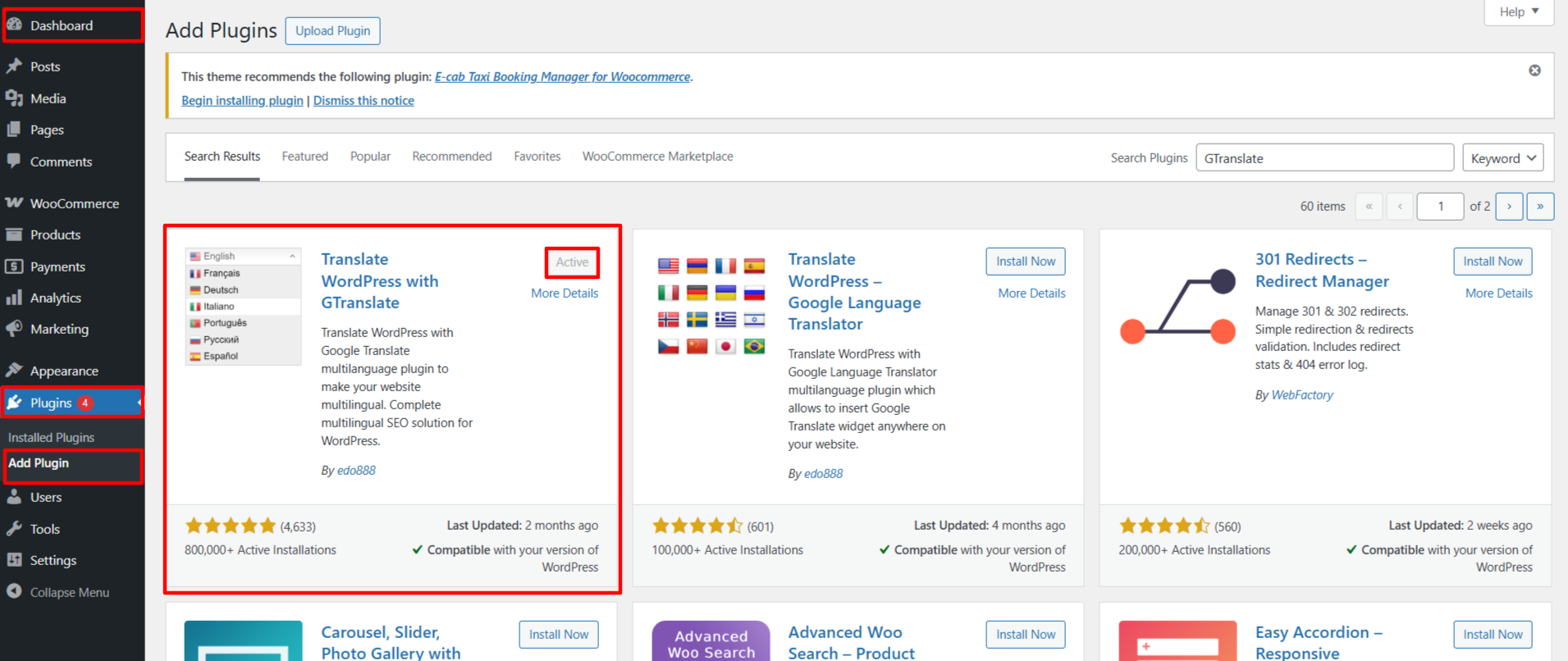Viewport: 1568px width, 661px height.
Task: Dismiss the plugin recommendation notice
Action: [1534, 71]
